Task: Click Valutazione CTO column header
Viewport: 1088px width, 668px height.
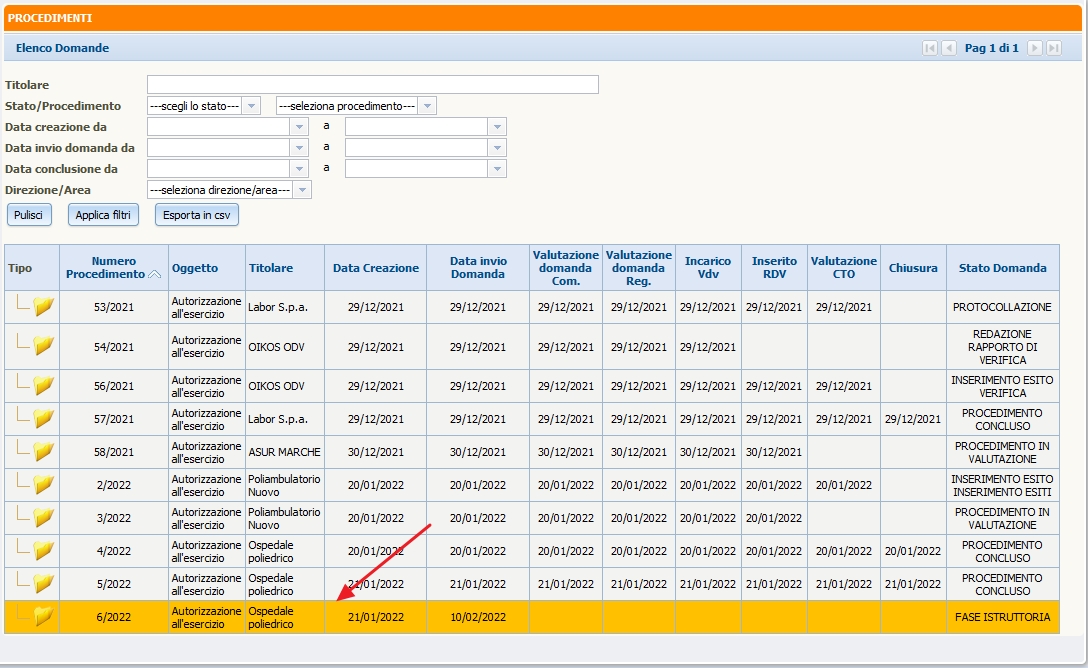Action: click(844, 268)
